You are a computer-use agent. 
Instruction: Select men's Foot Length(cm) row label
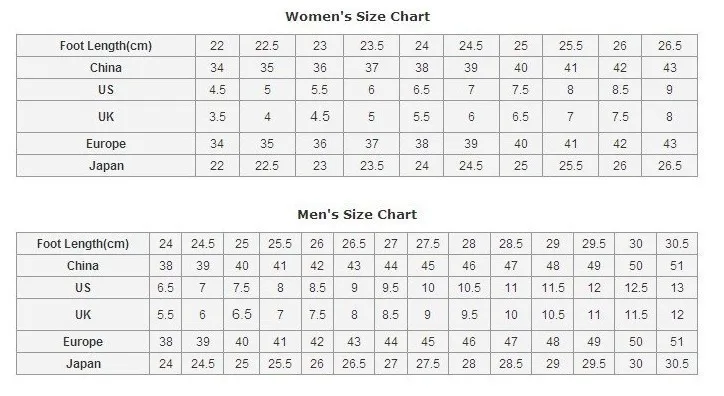83,244
